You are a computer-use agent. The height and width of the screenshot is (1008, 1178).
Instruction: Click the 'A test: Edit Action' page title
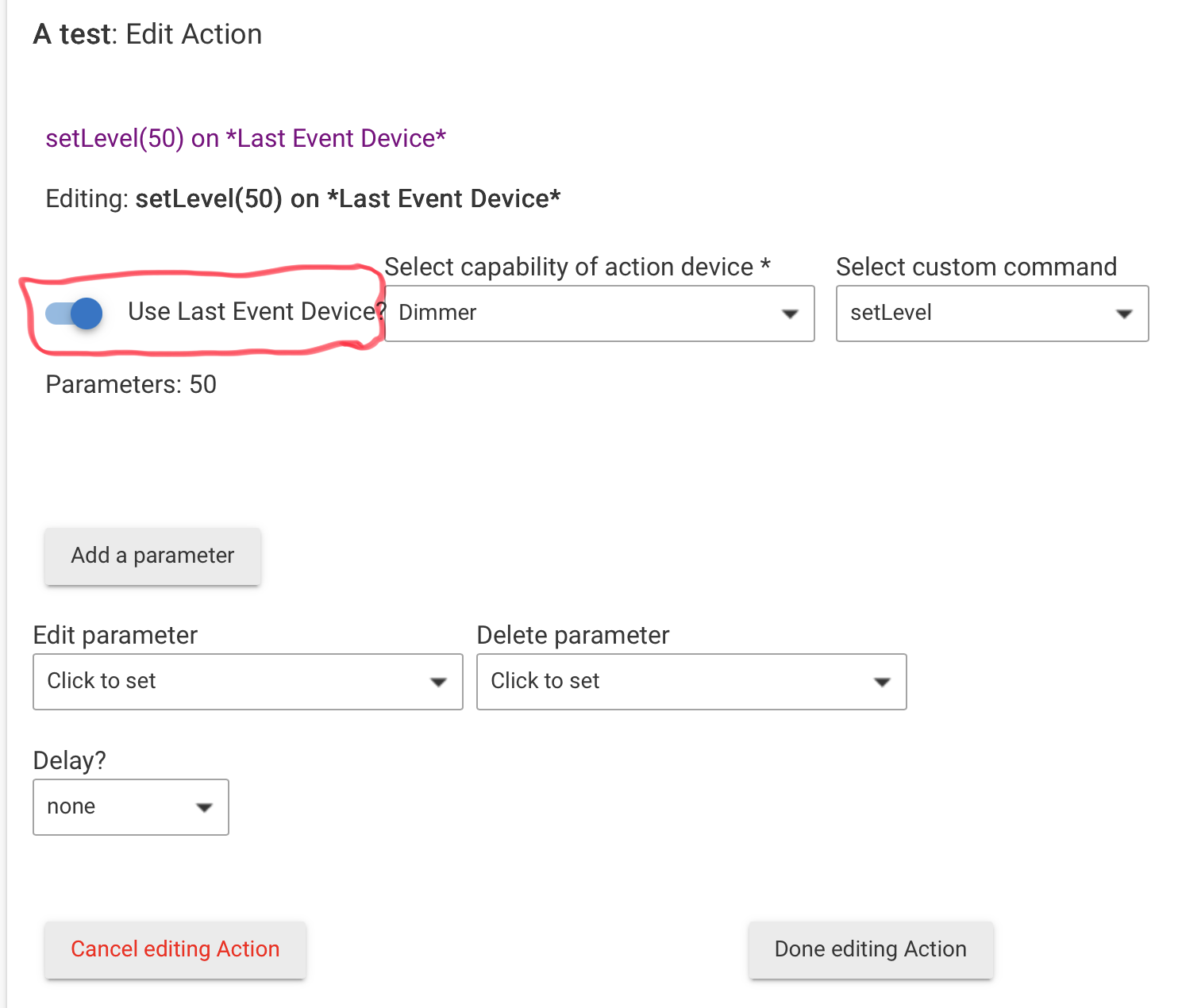(148, 35)
